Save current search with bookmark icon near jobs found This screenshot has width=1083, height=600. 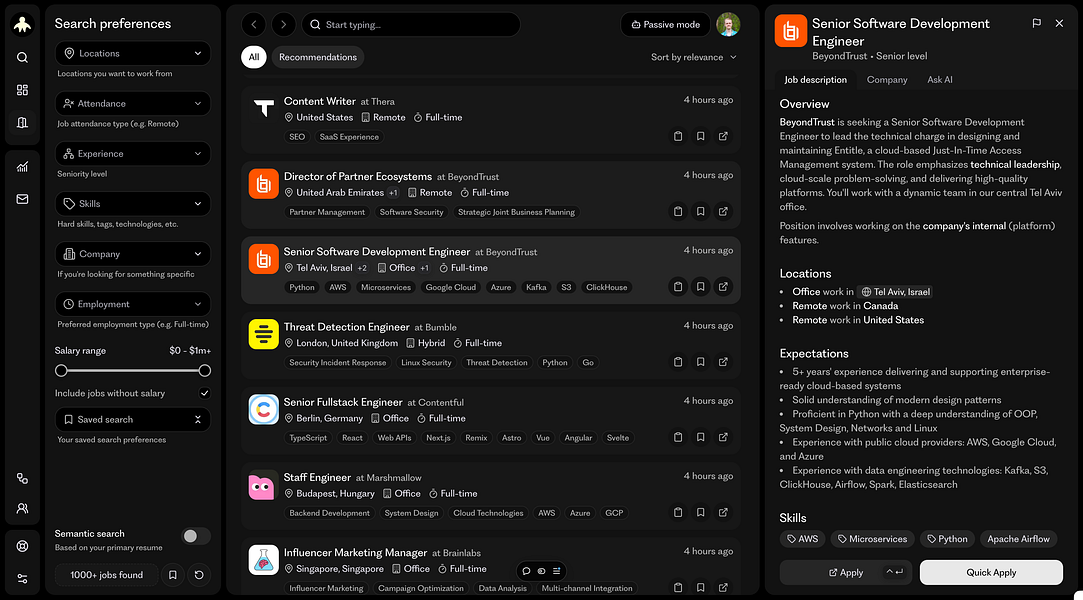click(x=173, y=574)
